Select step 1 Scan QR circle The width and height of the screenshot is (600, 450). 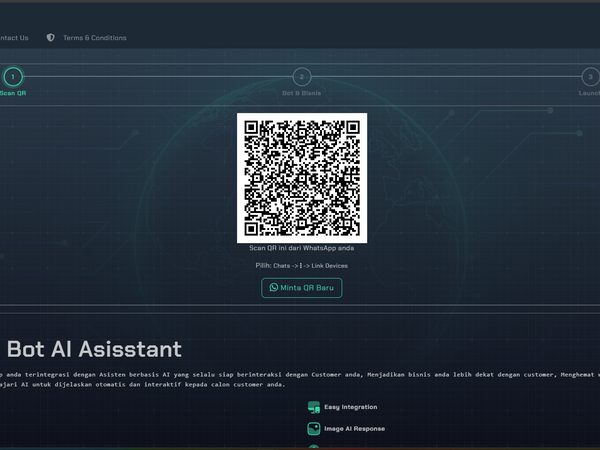tap(13, 77)
